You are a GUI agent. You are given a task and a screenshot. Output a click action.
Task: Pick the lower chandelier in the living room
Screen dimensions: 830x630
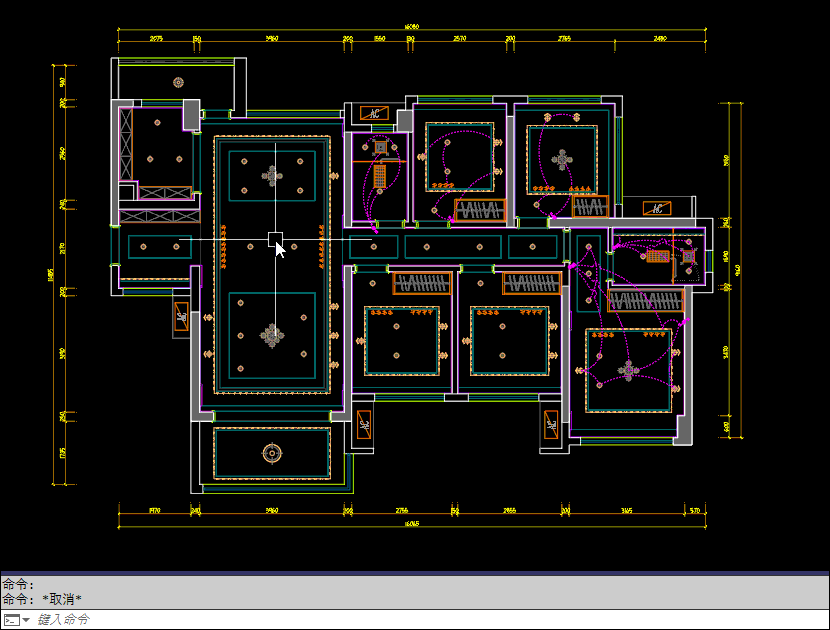tap(272, 335)
